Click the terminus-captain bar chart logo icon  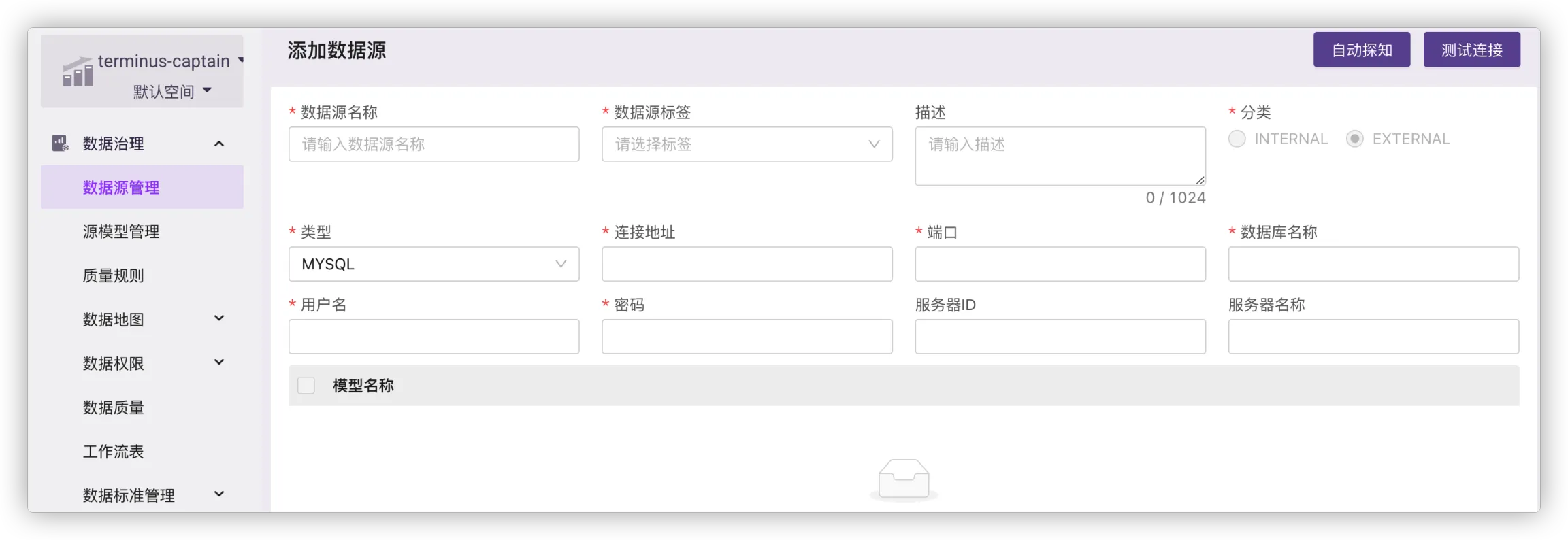click(x=78, y=72)
